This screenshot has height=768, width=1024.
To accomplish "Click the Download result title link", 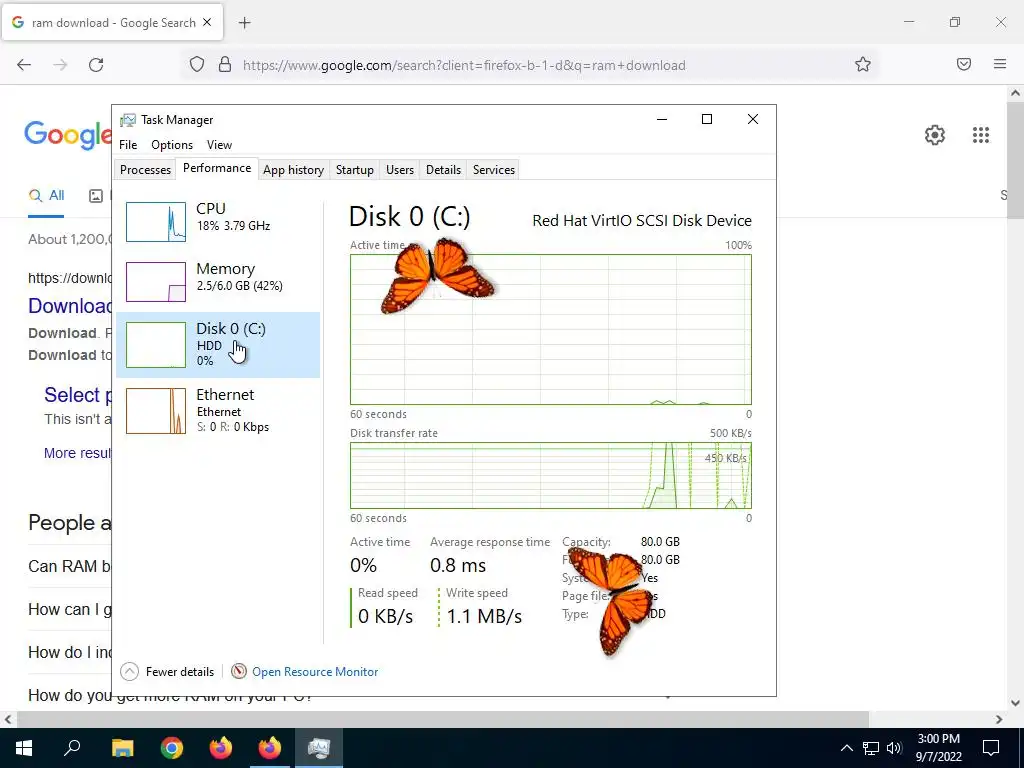I will (x=70, y=306).
